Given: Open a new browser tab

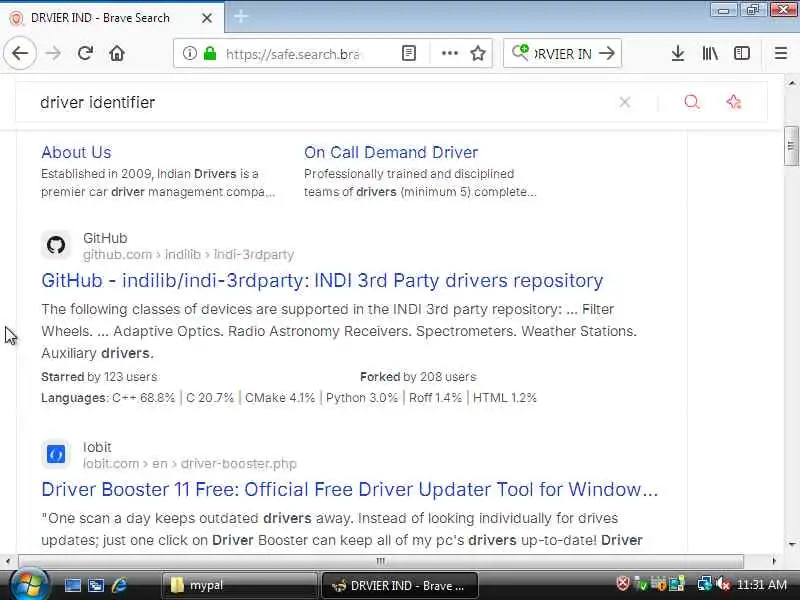Looking at the screenshot, I should click(241, 17).
